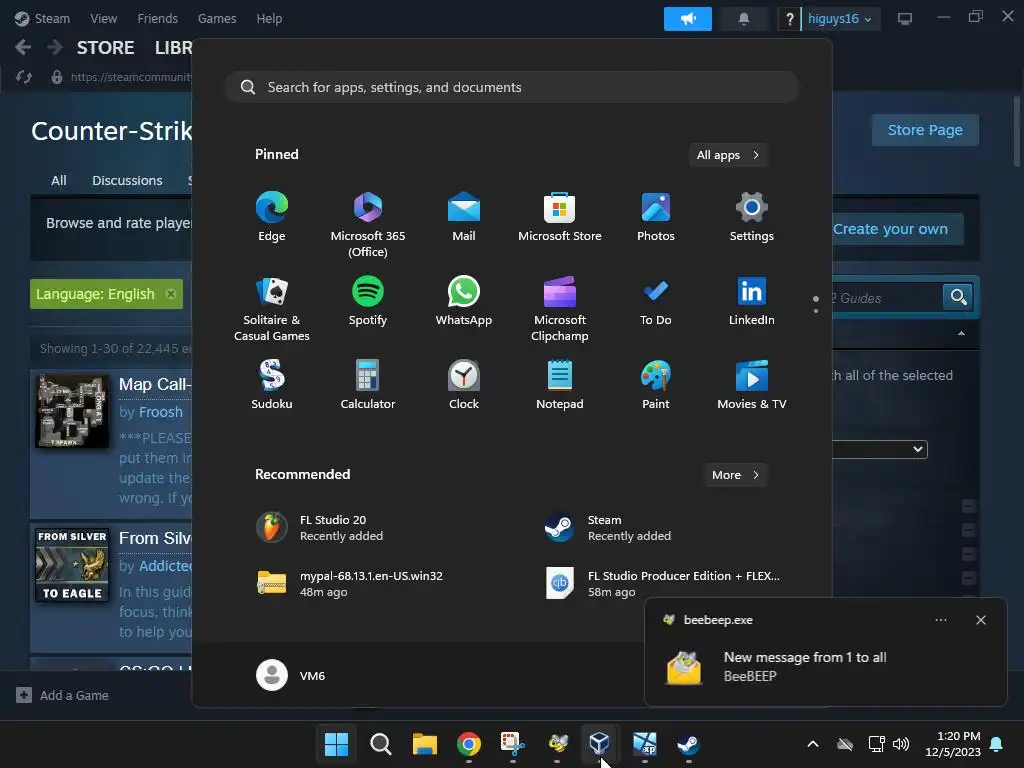1024x768 pixels.
Task: Click Steam forward navigation arrow
Action: 55,47
